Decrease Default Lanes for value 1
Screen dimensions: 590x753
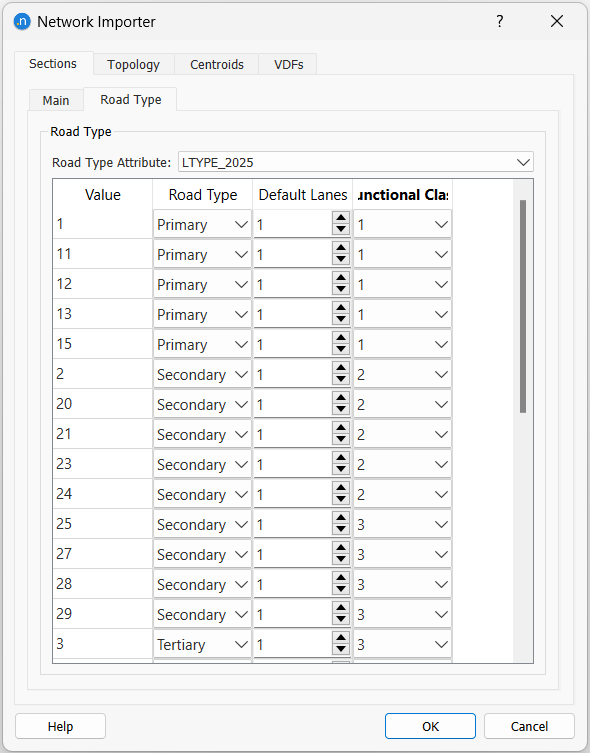point(341,230)
